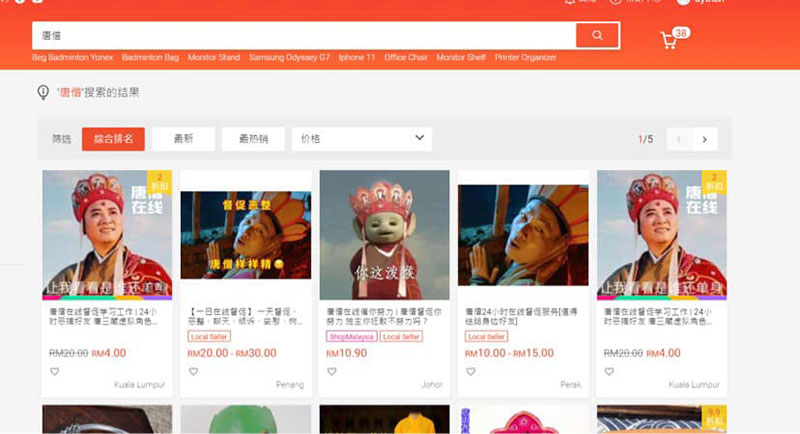Click the orange search magnifier button

point(597,35)
